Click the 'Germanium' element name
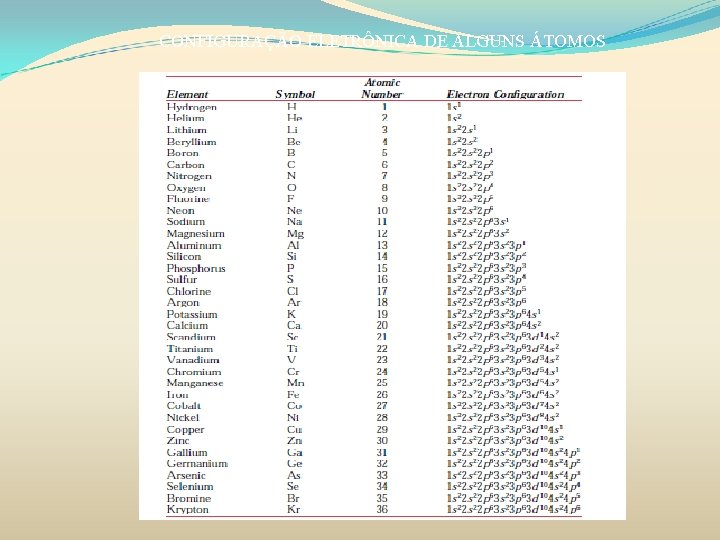The image size is (720, 540). click(x=197, y=463)
